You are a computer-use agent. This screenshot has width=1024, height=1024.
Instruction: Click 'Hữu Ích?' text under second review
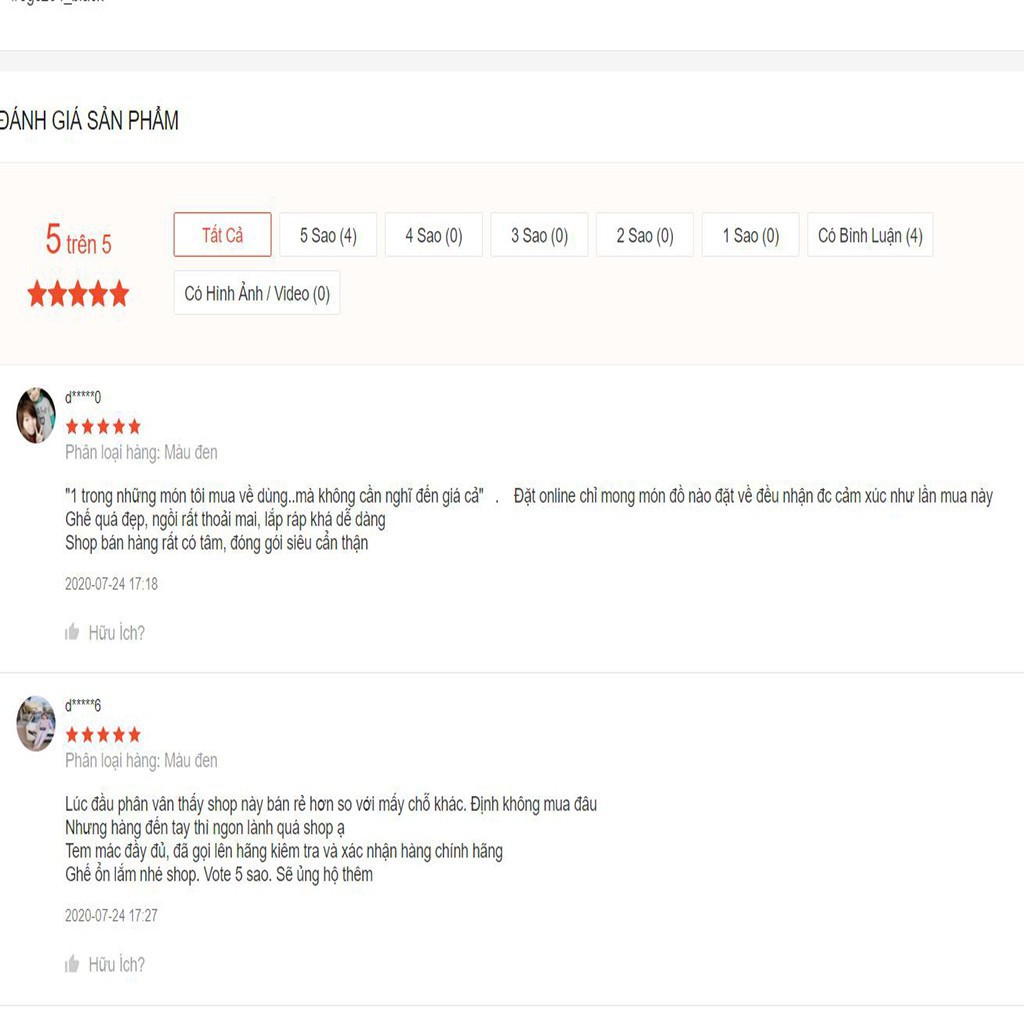click(116, 964)
